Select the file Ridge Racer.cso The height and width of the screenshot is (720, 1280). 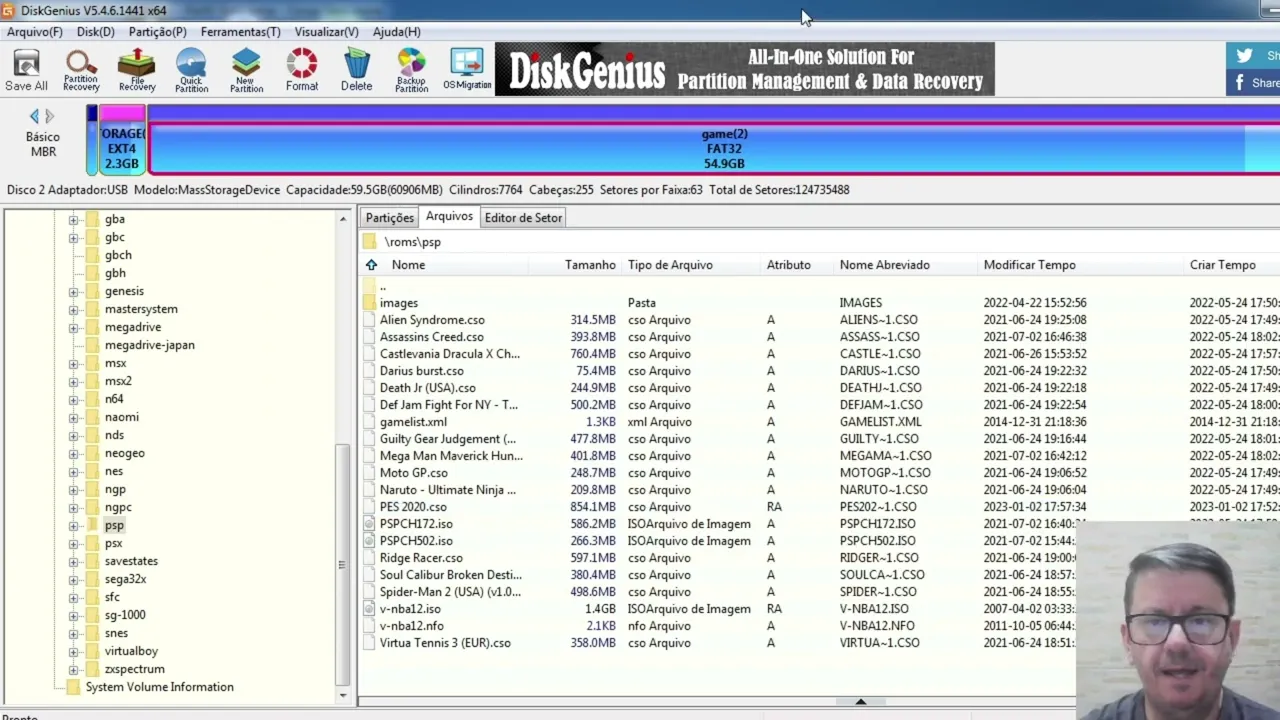tap(421, 558)
